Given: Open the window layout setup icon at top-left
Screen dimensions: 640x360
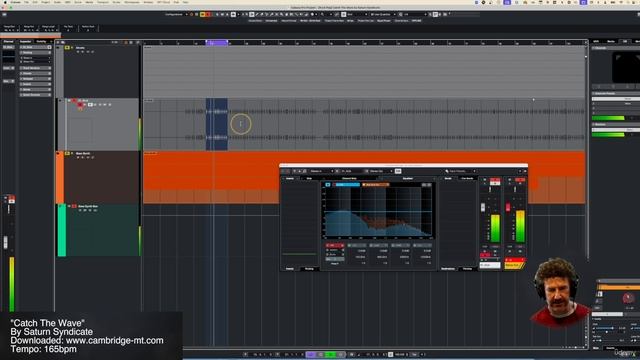Looking at the screenshot, I should coord(4,14).
